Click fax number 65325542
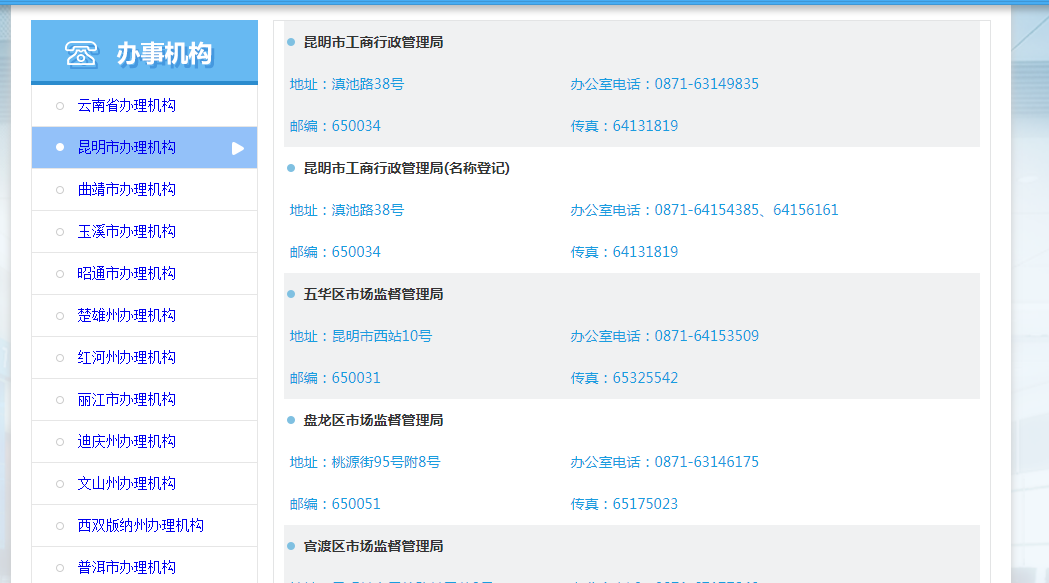This screenshot has width=1049, height=583. pos(645,378)
